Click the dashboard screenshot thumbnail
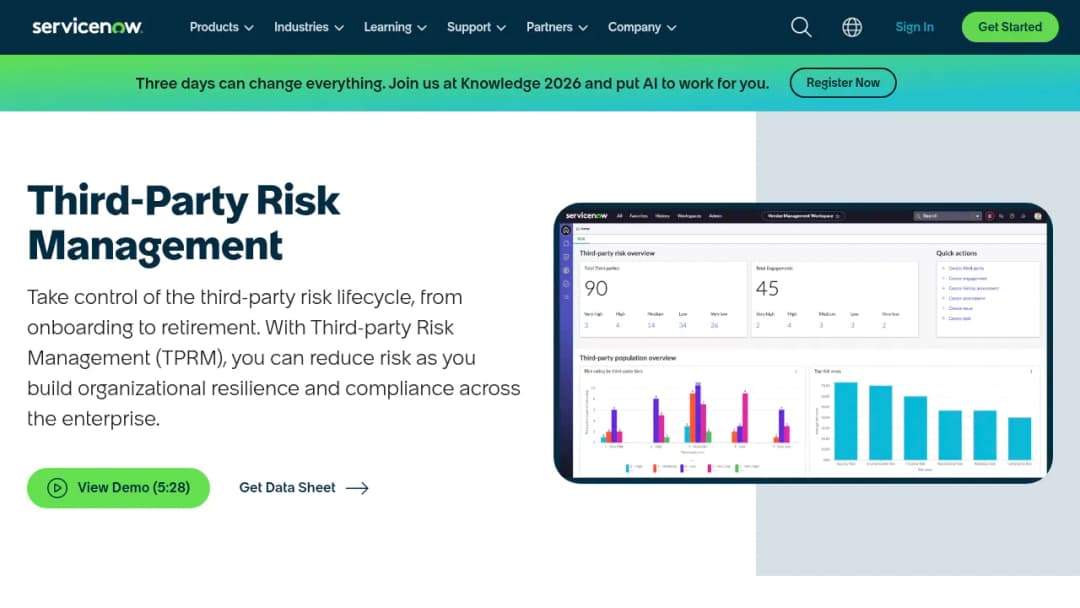This screenshot has width=1080, height=608. click(803, 343)
